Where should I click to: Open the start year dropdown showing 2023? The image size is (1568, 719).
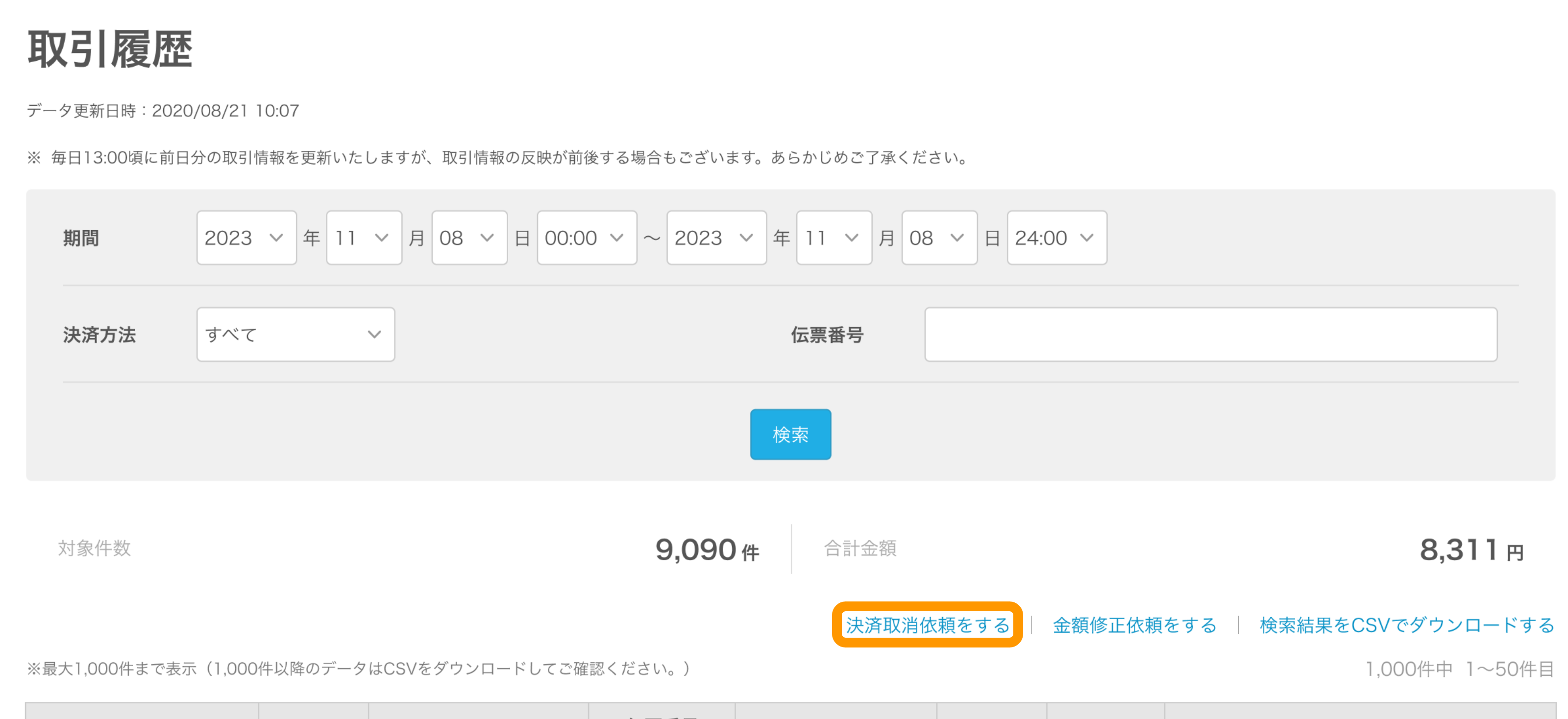pos(246,238)
